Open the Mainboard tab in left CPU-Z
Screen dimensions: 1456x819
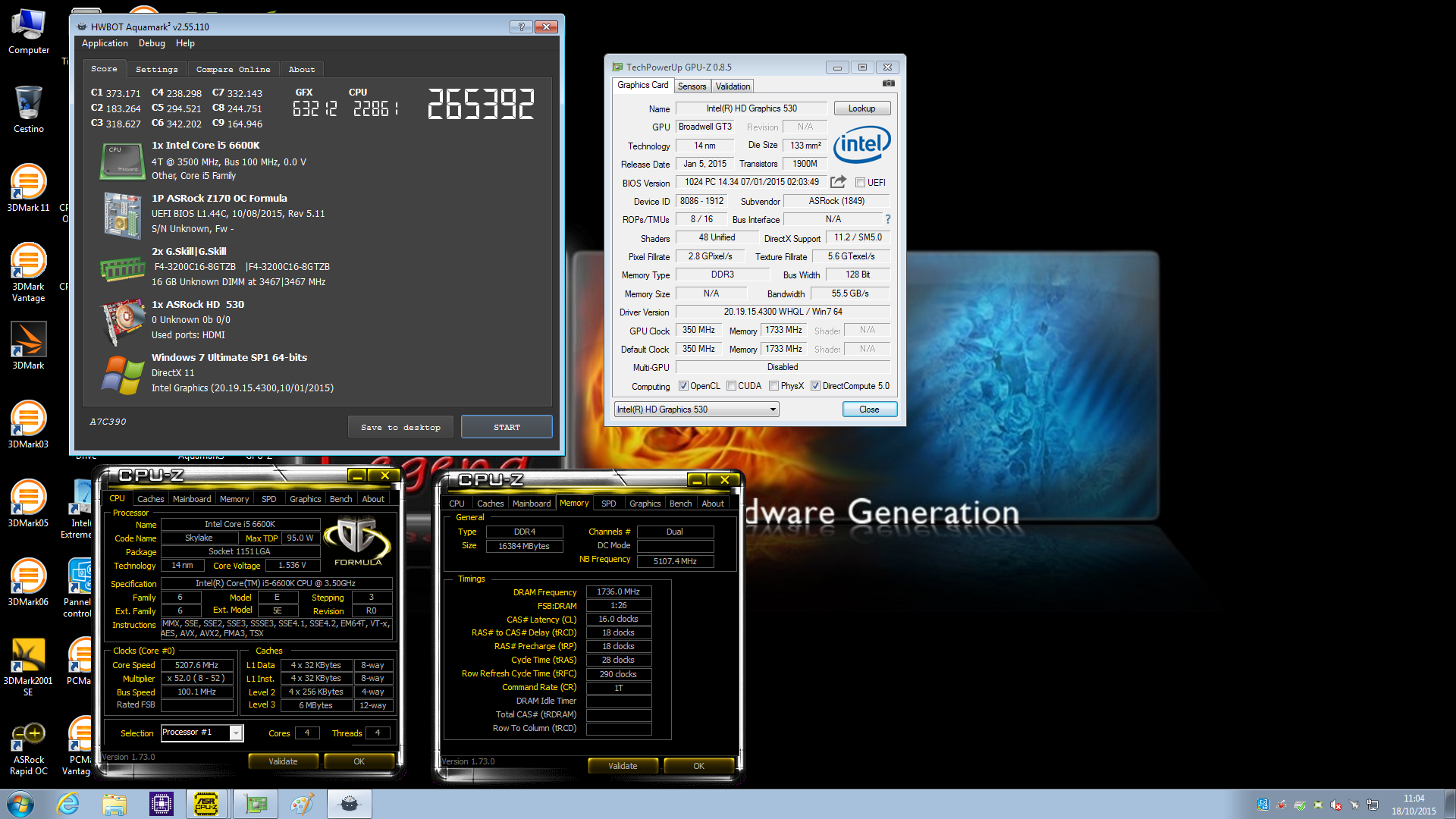pyautogui.click(x=192, y=499)
